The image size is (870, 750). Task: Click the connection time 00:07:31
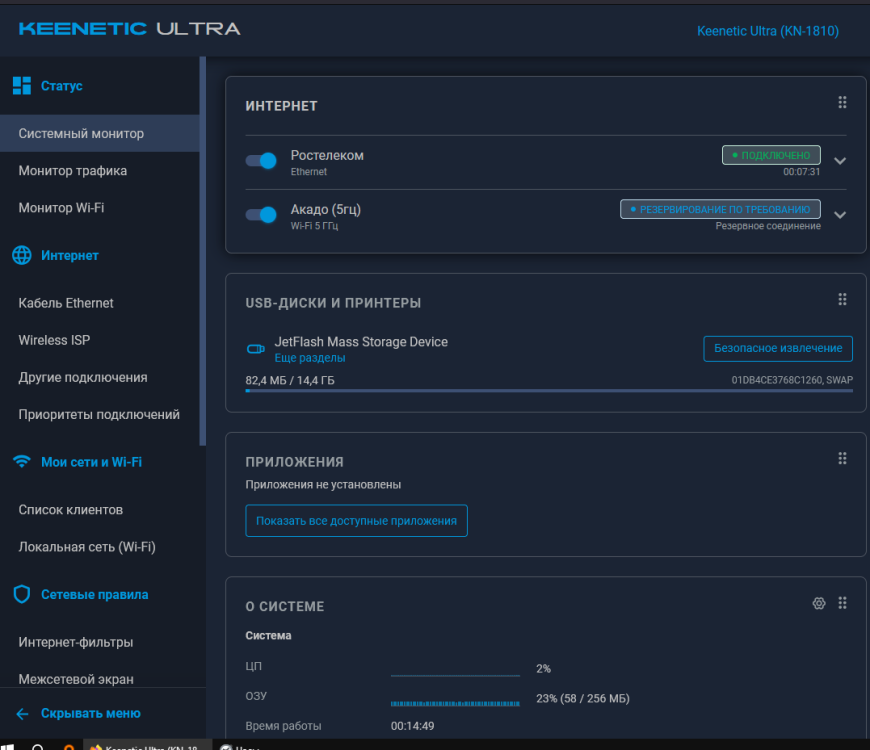pos(801,172)
